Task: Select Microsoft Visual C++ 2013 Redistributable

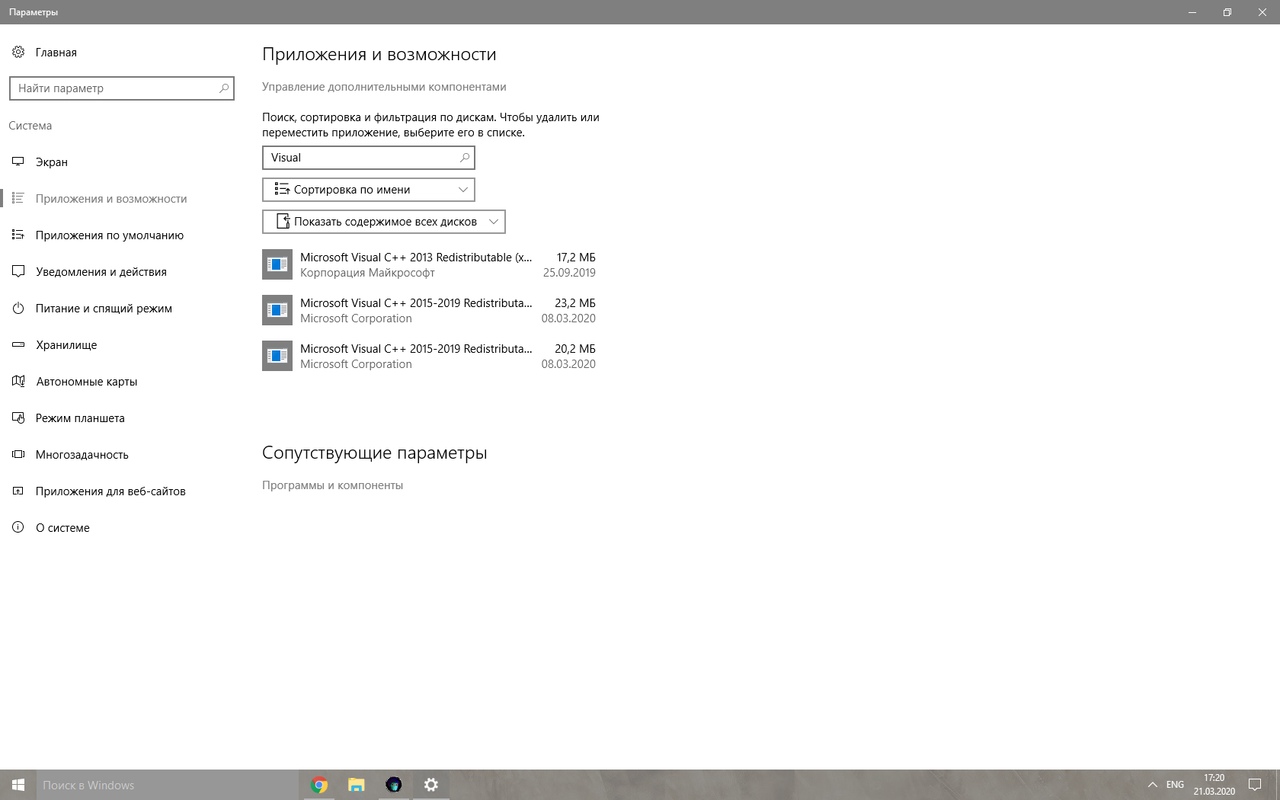Action: point(429,264)
